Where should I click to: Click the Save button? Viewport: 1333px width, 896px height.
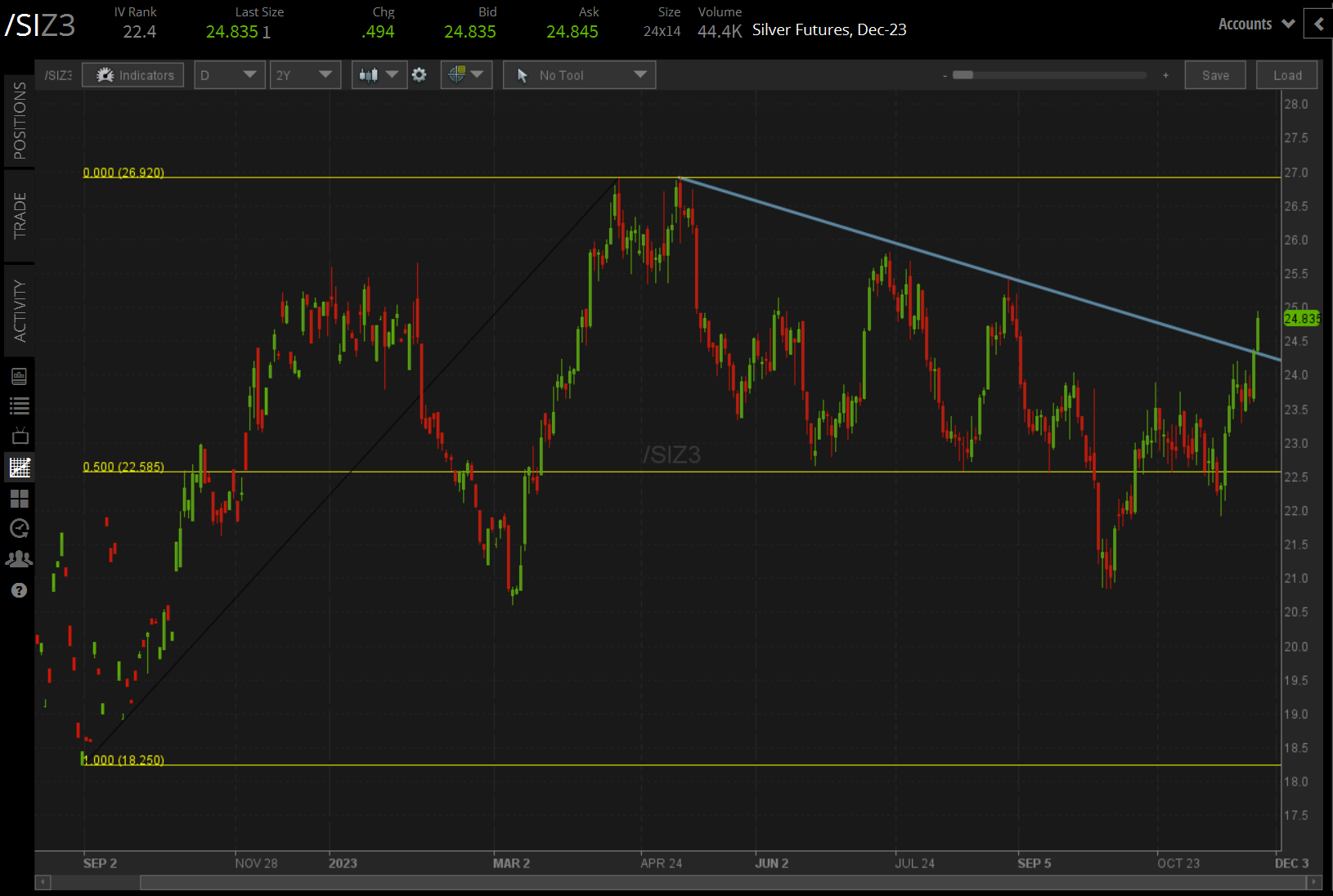pyautogui.click(x=1215, y=75)
